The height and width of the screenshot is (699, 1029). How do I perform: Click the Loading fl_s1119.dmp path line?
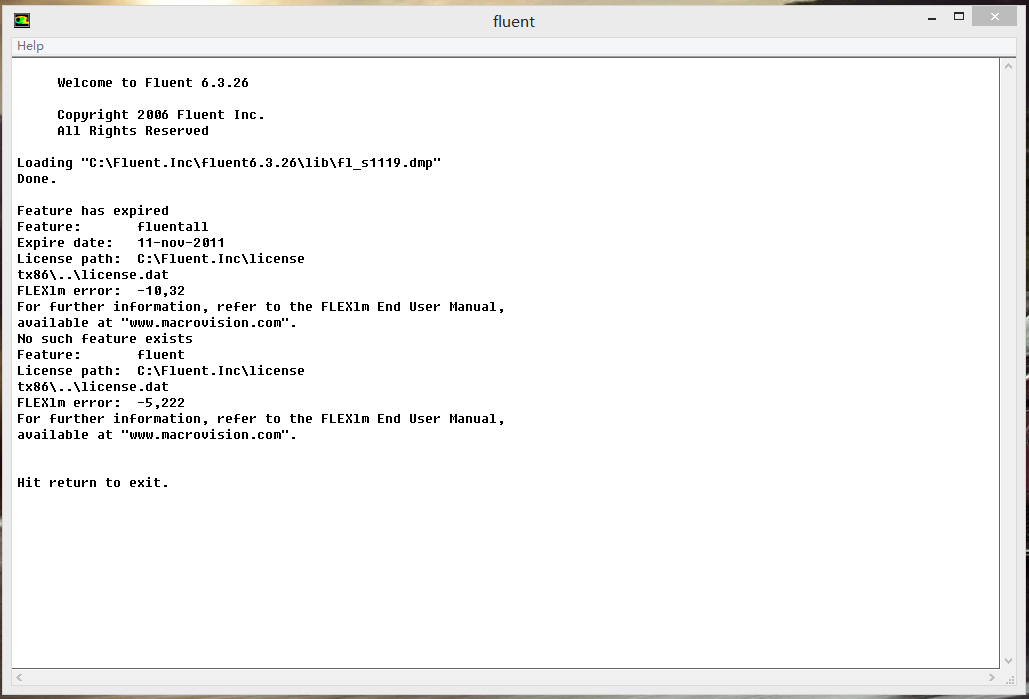229,163
